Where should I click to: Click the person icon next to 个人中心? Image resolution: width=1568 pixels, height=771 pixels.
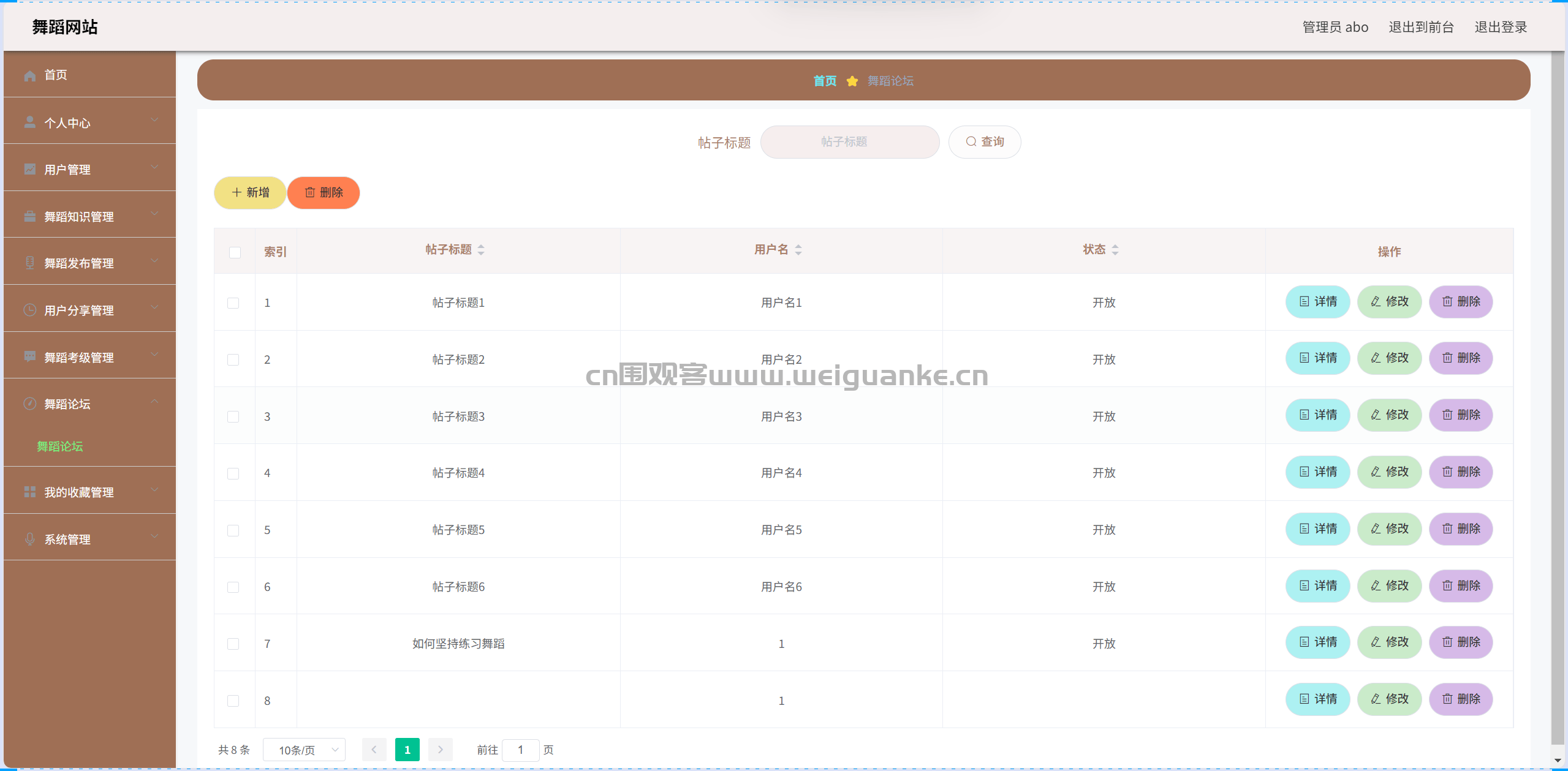tap(29, 122)
